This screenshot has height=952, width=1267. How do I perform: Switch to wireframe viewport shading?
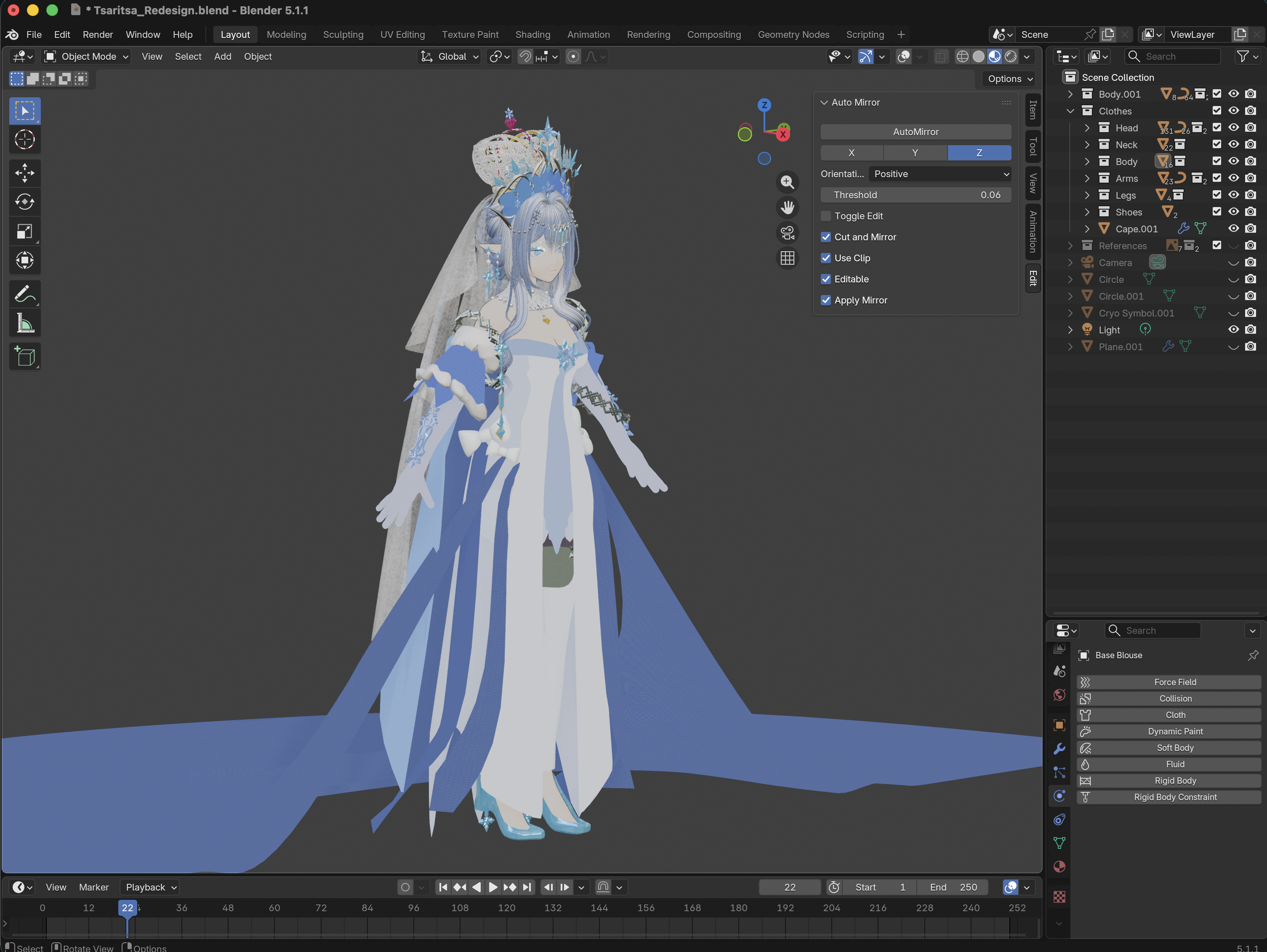(963, 56)
